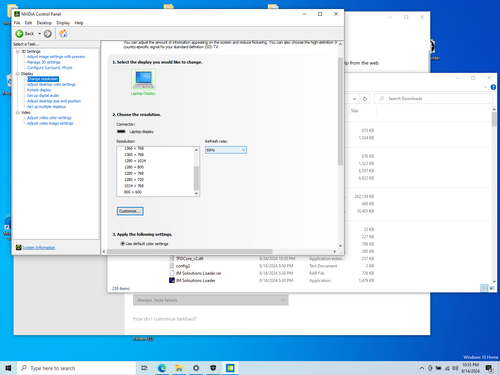Screen dimensions: 500x375
Task: Open Settings gear on taskbar
Action: click(x=196, y=368)
